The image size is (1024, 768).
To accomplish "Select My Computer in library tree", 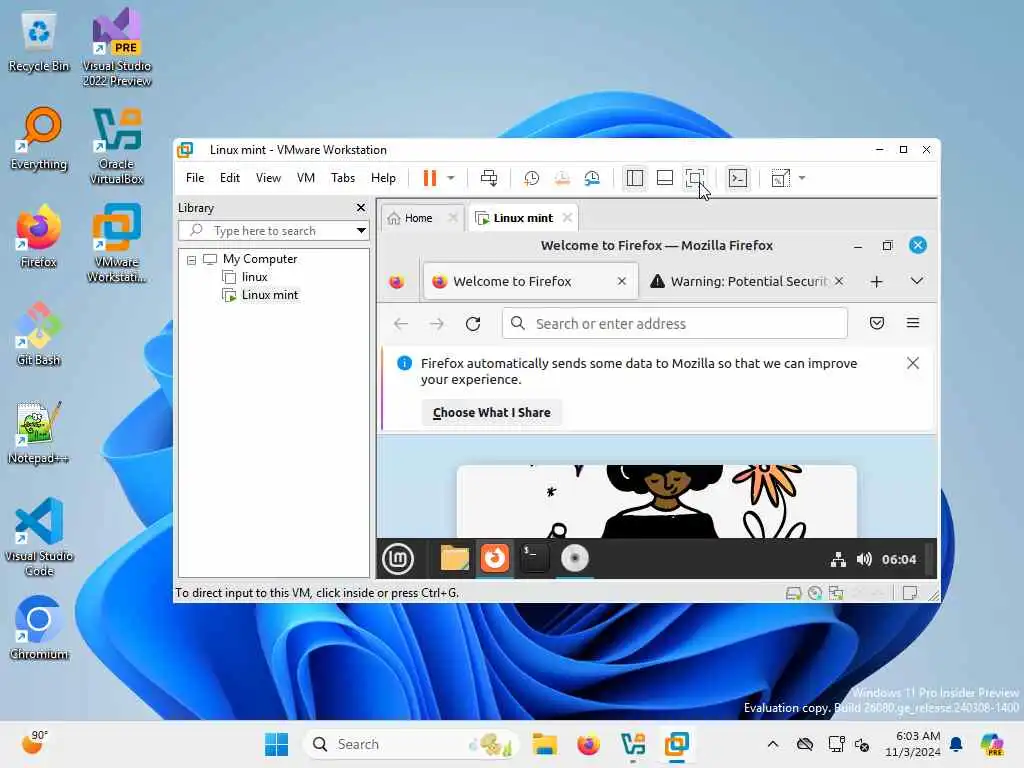I will 259,259.
